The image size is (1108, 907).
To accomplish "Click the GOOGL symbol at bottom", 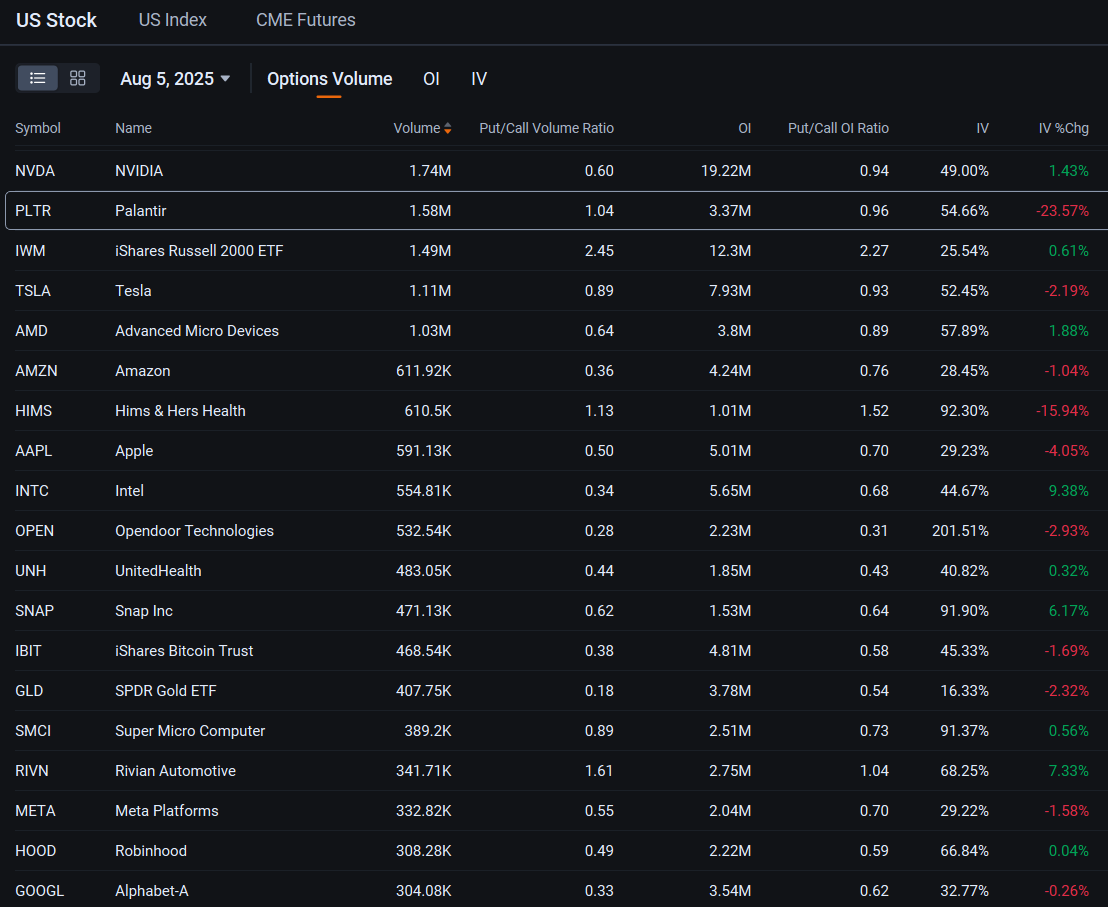I will pos(40,891).
